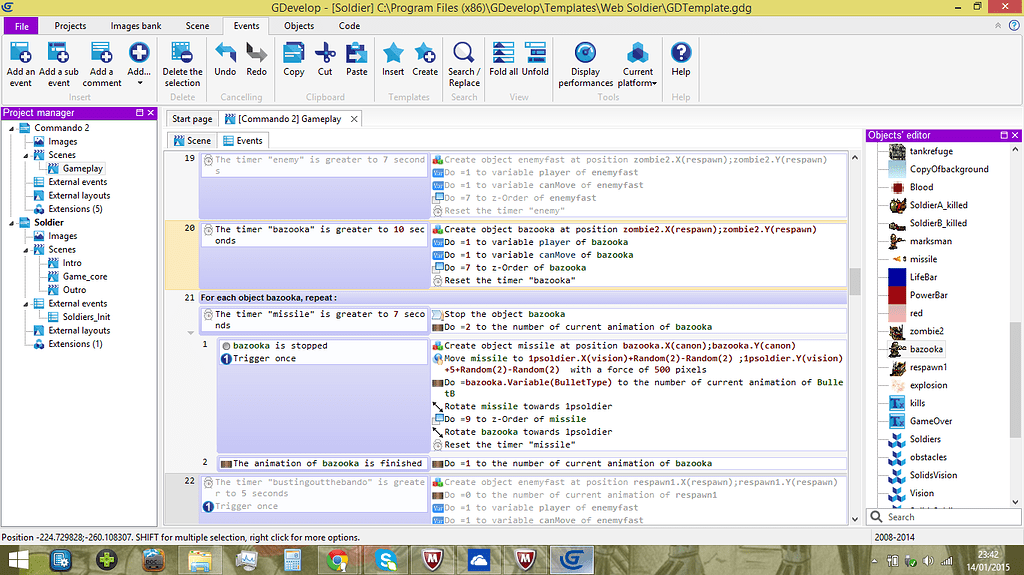The image size is (1024, 575).
Task: Delete the selection via ribbon icon
Action: click(x=182, y=53)
